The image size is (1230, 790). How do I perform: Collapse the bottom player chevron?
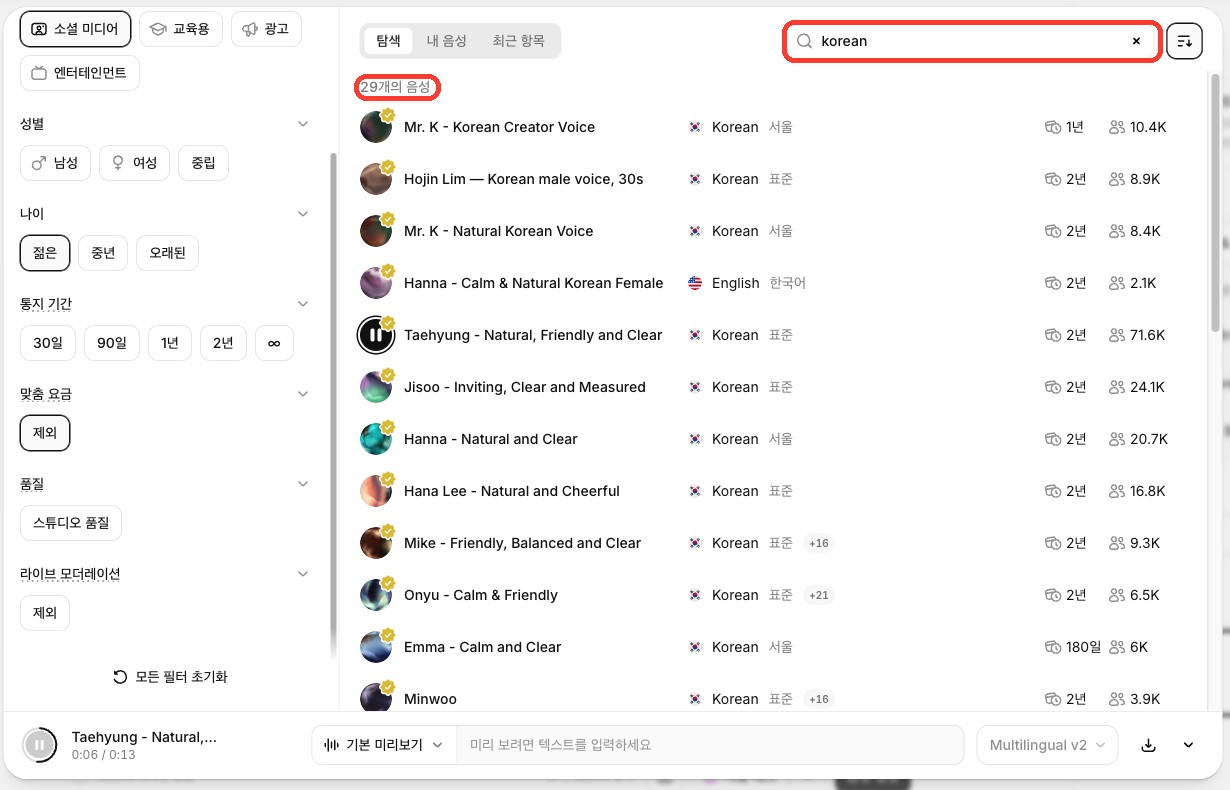coord(1189,745)
